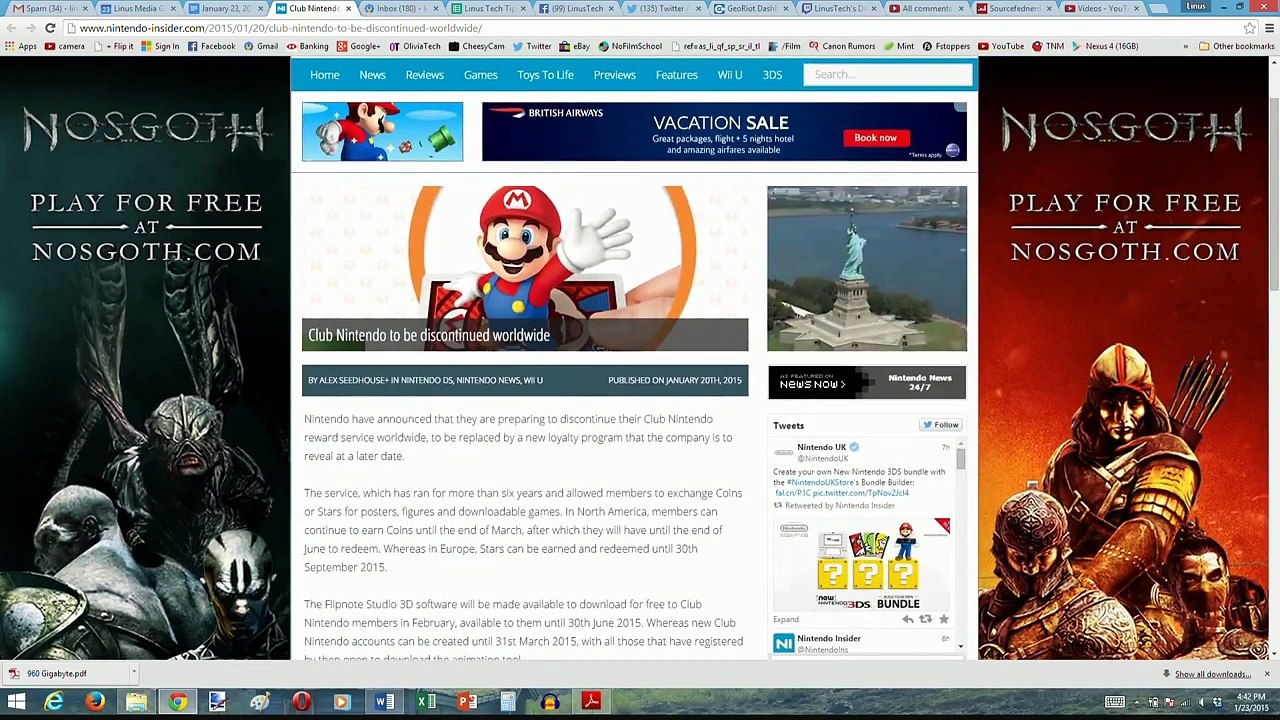Open File Explorer from the taskbar
The width and height of the screenshot is (1280, 720).
pos(136,702)
